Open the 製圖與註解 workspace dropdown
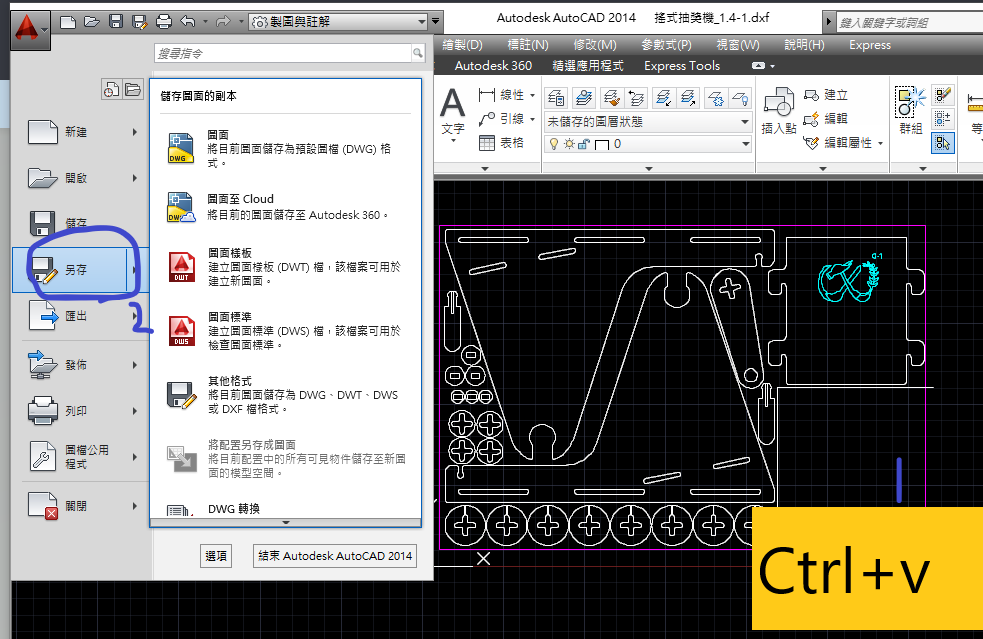The height and width of the screenshot is (639, 983). click(x=339, y=22)
